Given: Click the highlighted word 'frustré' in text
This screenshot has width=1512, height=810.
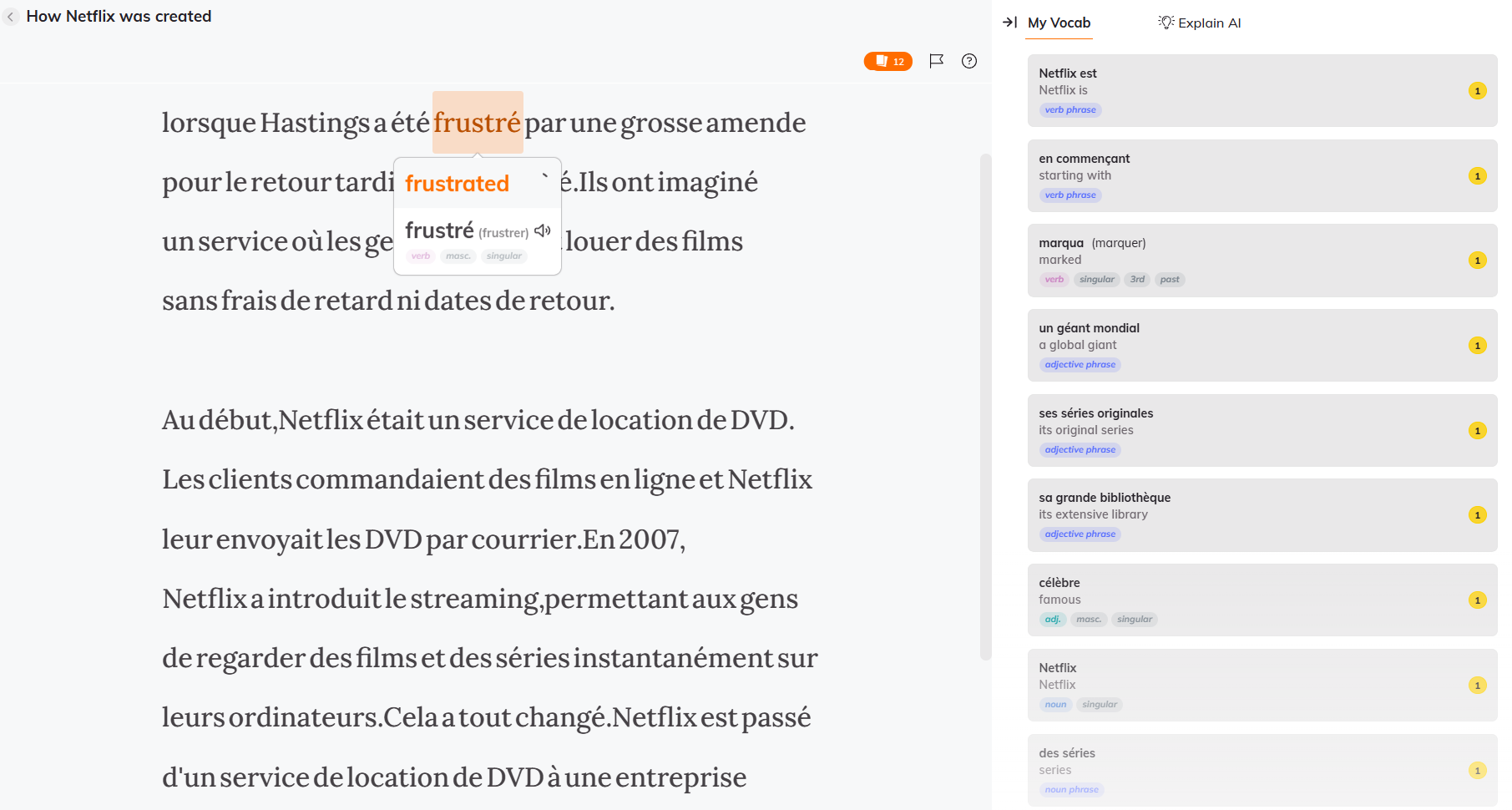Looking at the screenshot, I should pyautogui.click(x=477, y=123).
